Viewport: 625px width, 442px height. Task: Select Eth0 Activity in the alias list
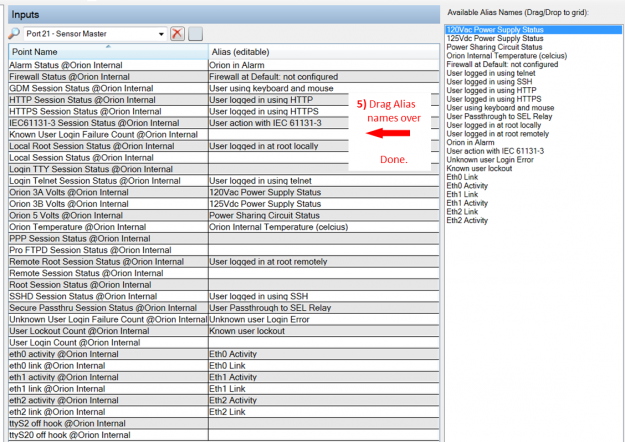(467, 186)
